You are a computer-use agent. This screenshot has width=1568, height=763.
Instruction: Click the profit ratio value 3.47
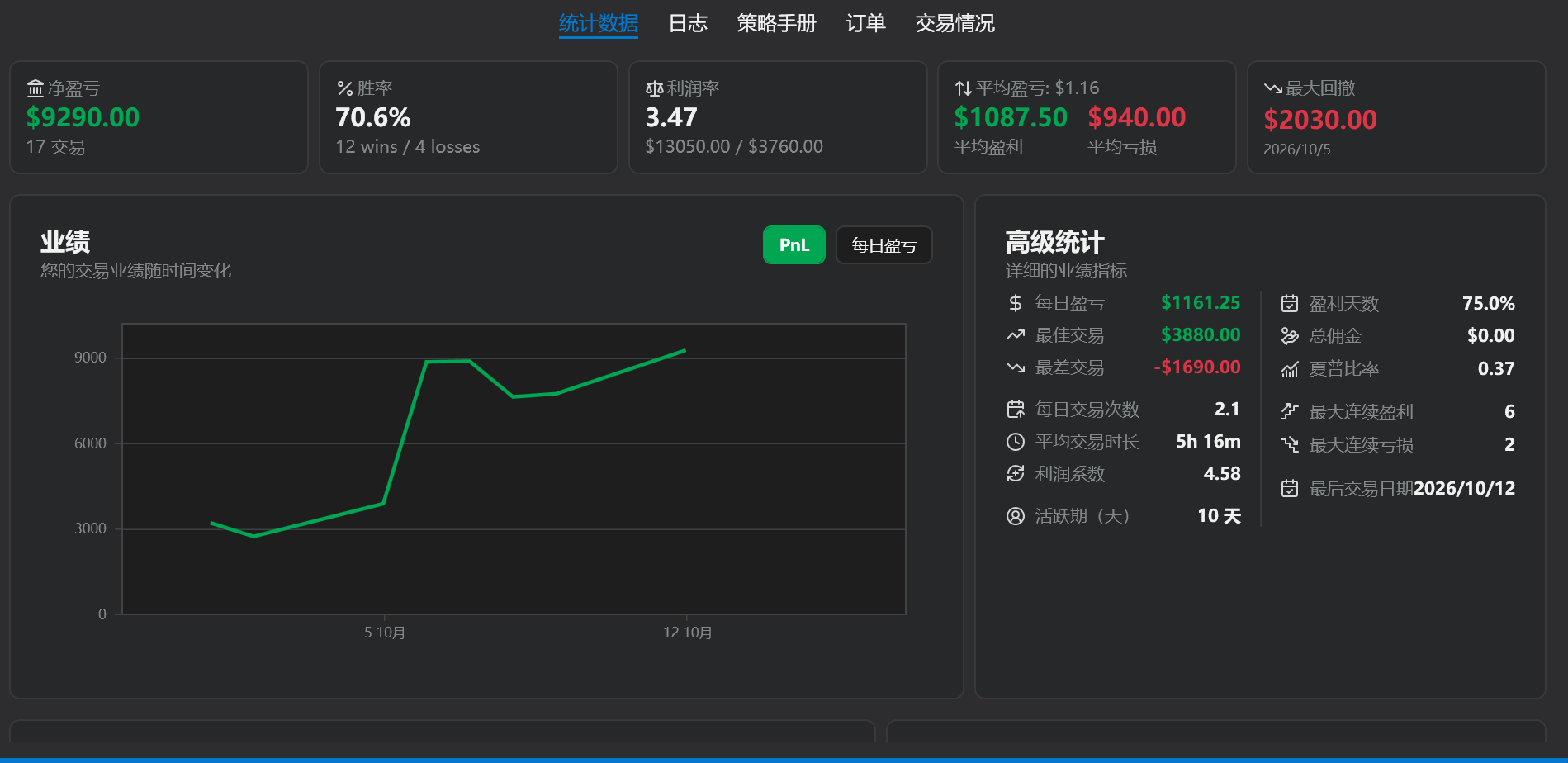(x=671, y=117)
